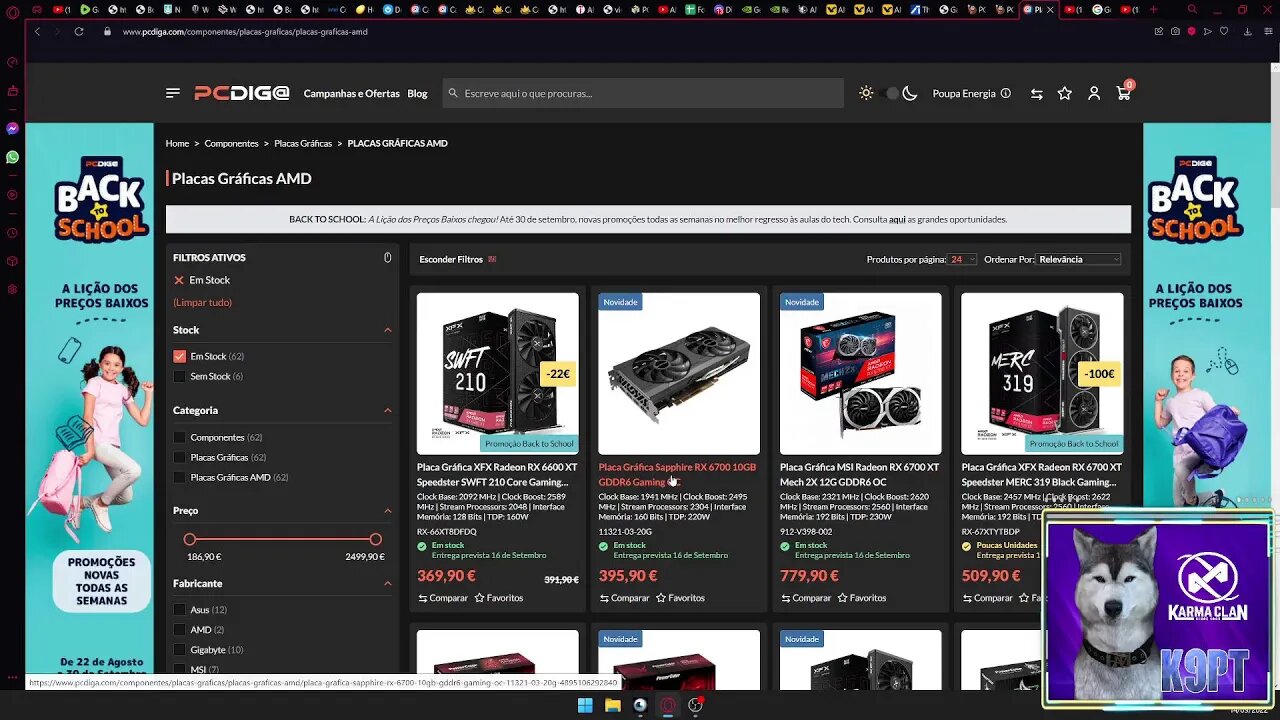Collapse the Fabricante filter section
The width and height of the screenshot is (1280, 720).
(x=388, y=583)
